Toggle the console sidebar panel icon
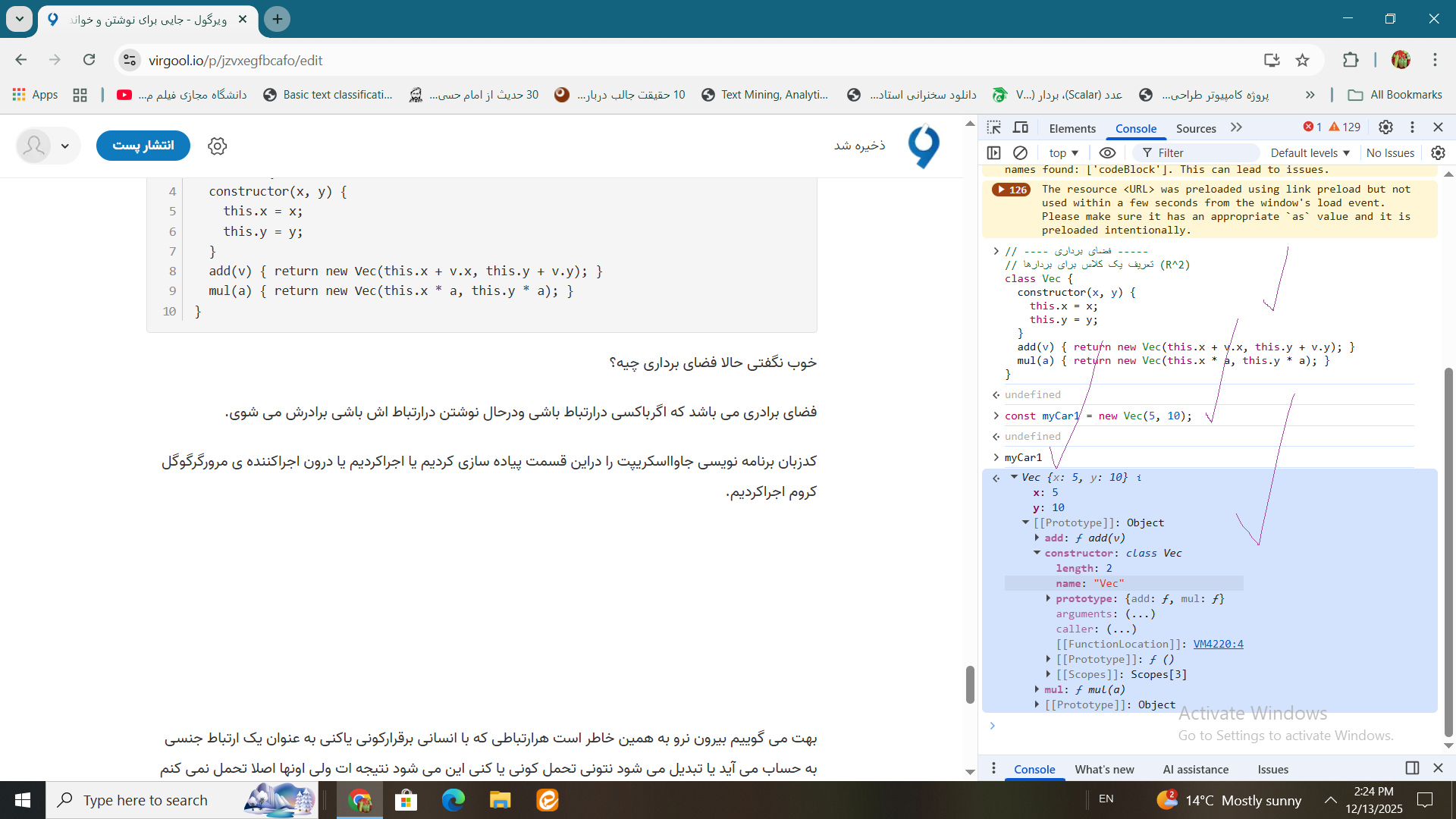This screenshot has height=819, width=1456. pos(994,152)
